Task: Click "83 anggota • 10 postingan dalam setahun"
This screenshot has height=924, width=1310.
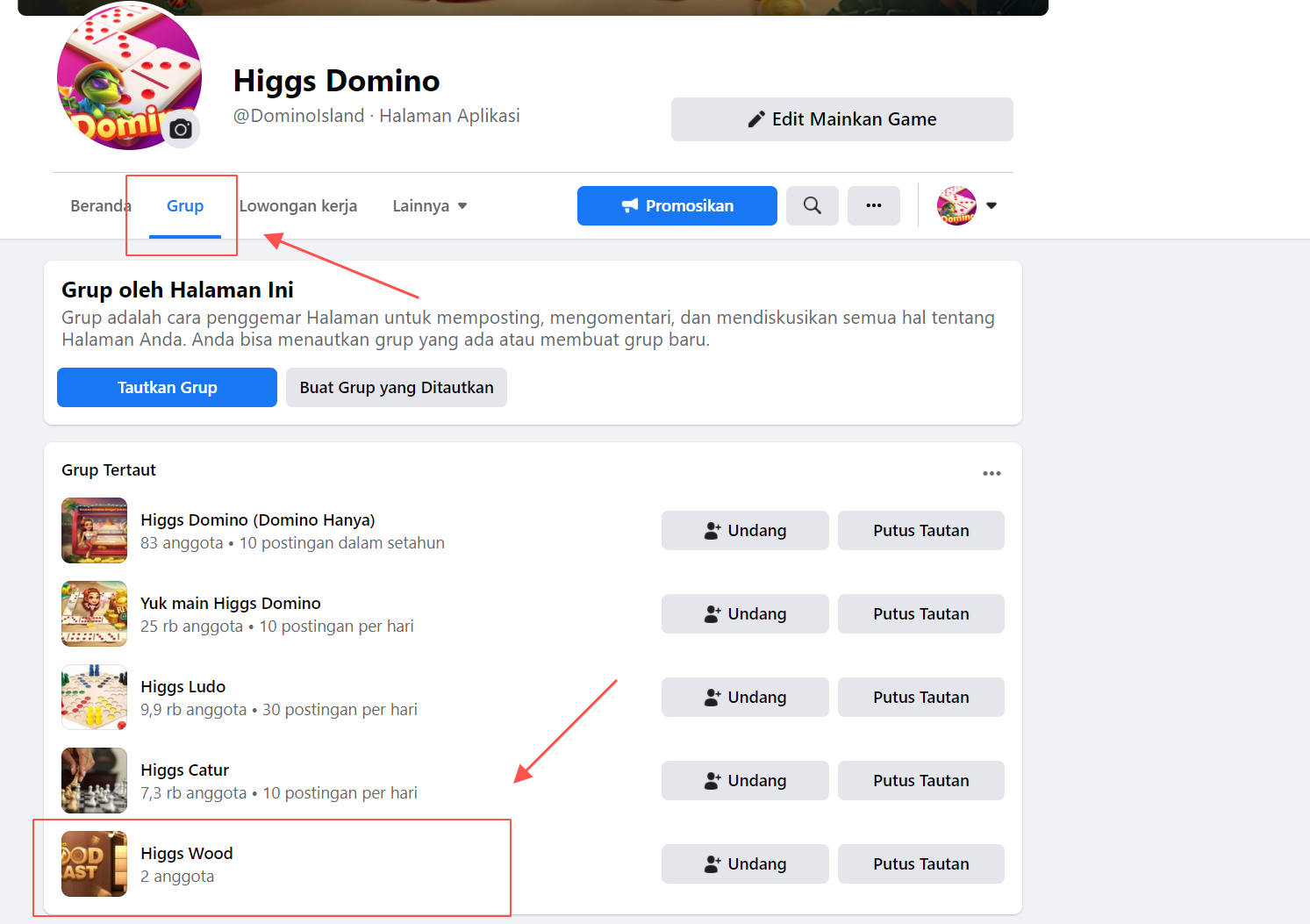Action: [x=293, y=543]
